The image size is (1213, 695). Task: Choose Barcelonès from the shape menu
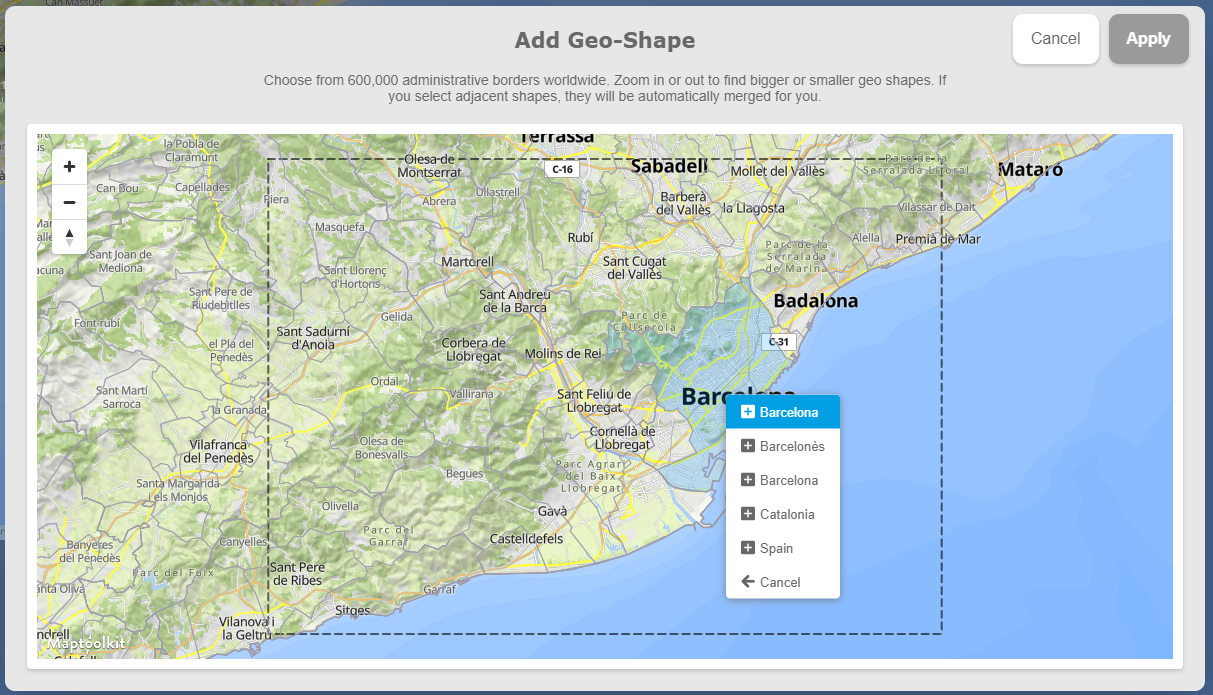783,446
